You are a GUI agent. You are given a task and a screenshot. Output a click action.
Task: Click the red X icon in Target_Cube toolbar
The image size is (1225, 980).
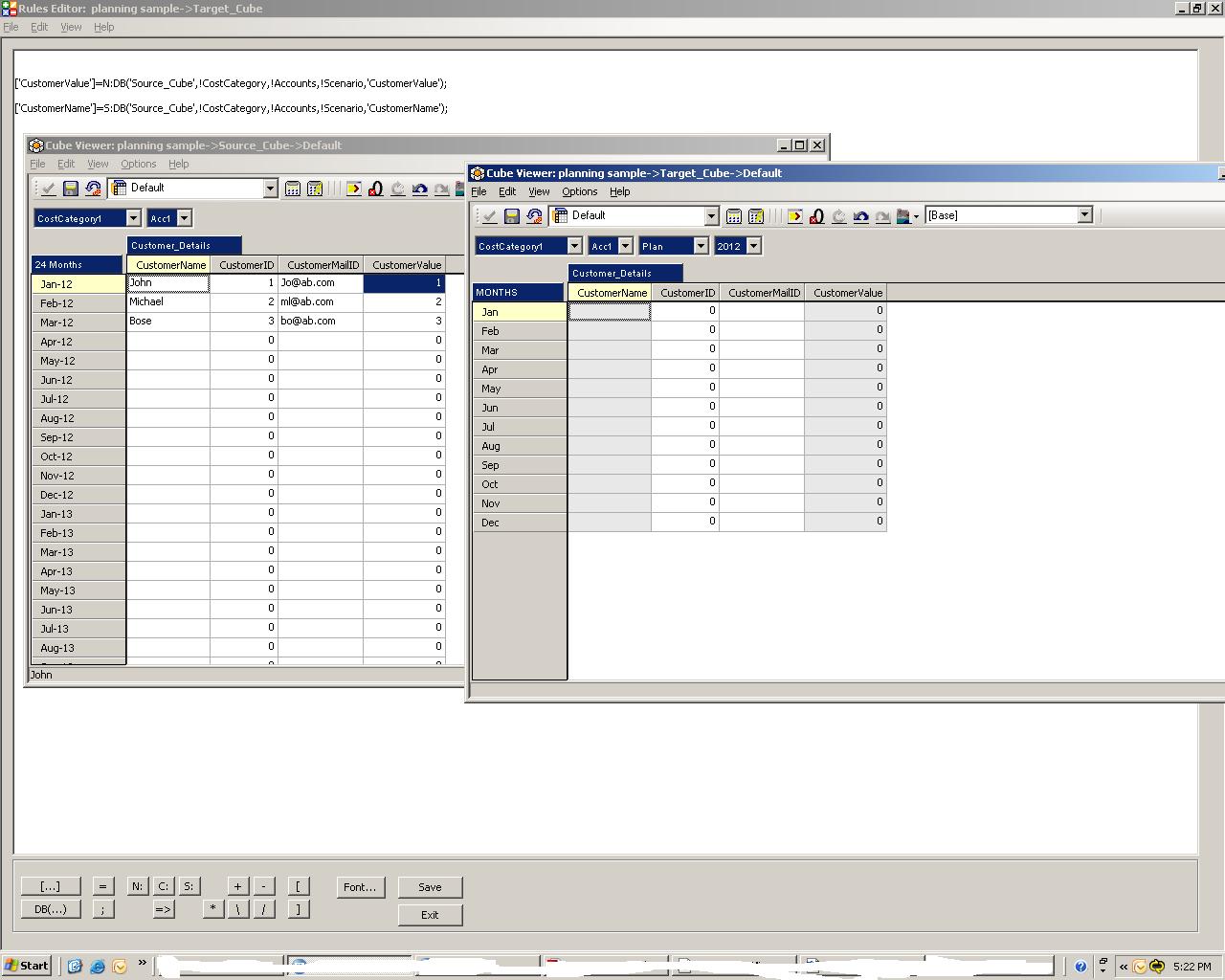coord(817,216)
